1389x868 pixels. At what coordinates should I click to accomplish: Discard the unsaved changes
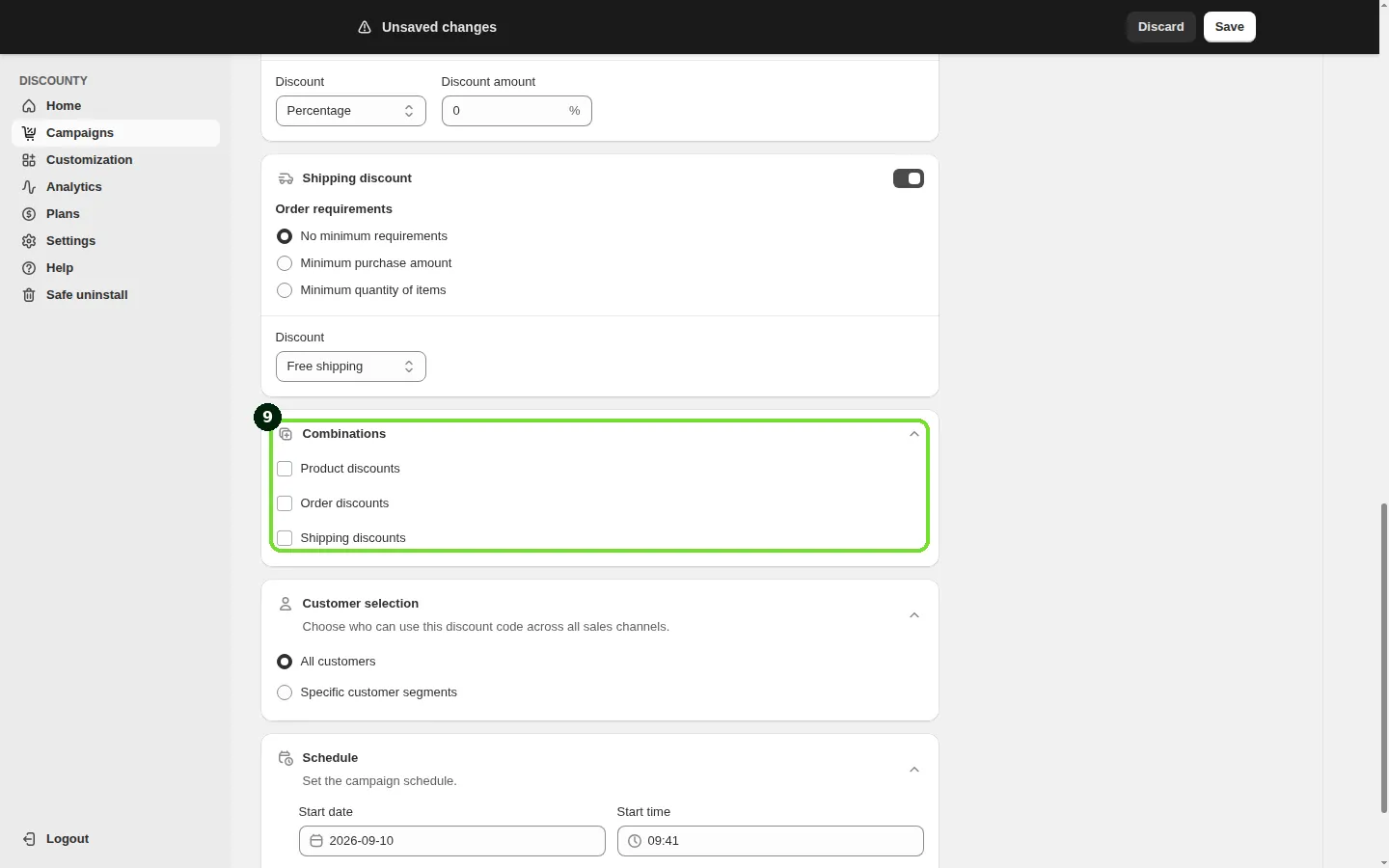1161,27
